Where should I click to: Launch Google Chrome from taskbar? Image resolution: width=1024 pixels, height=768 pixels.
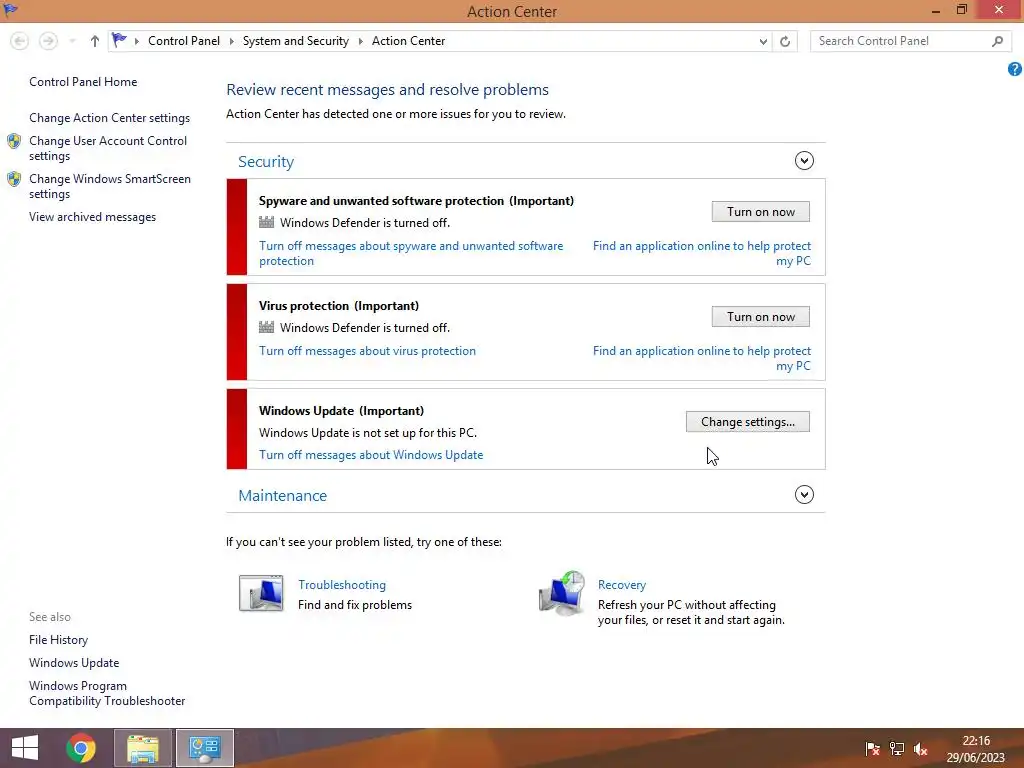[x=81, y=748]
